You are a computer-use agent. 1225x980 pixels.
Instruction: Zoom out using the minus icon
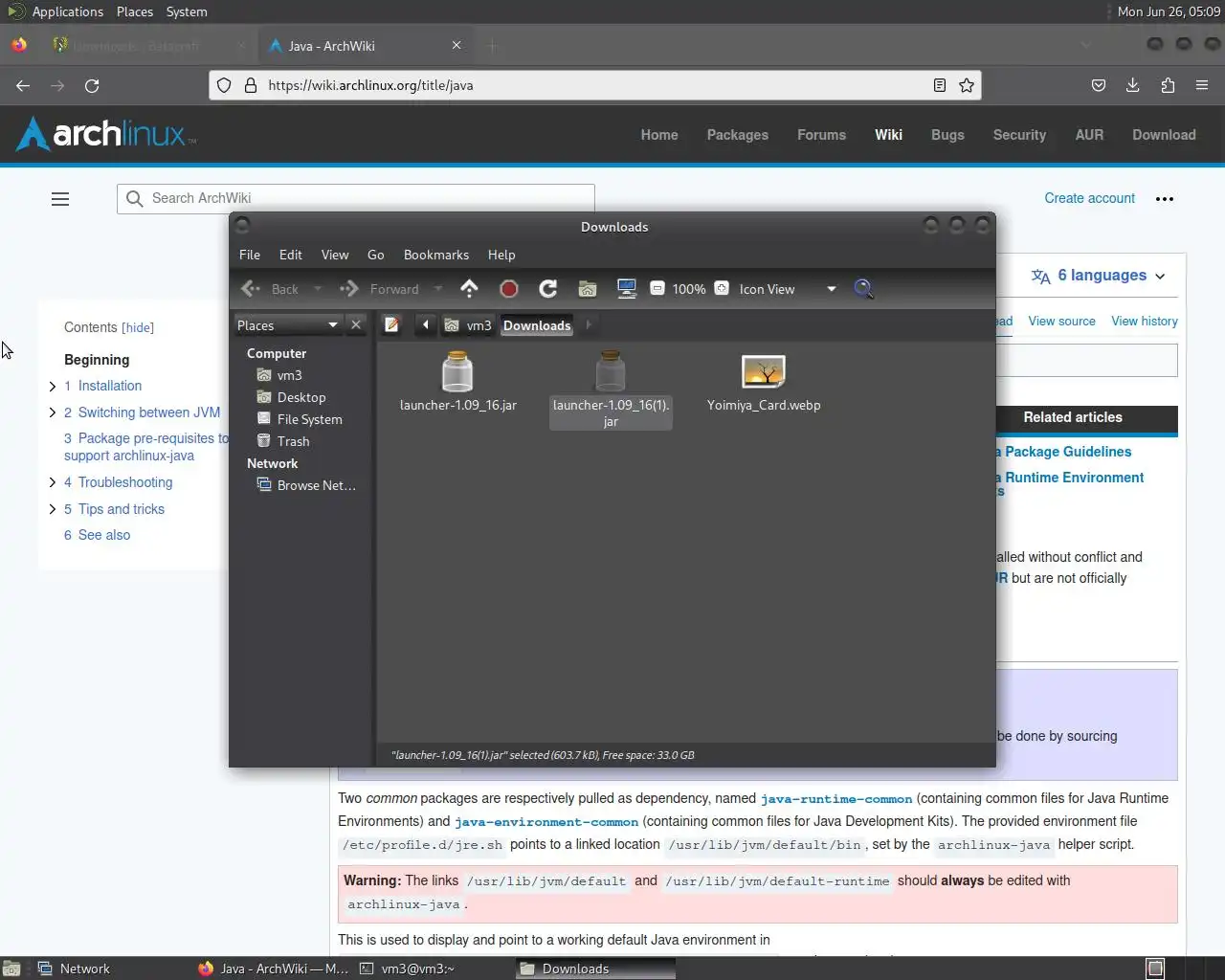point(657,288)
